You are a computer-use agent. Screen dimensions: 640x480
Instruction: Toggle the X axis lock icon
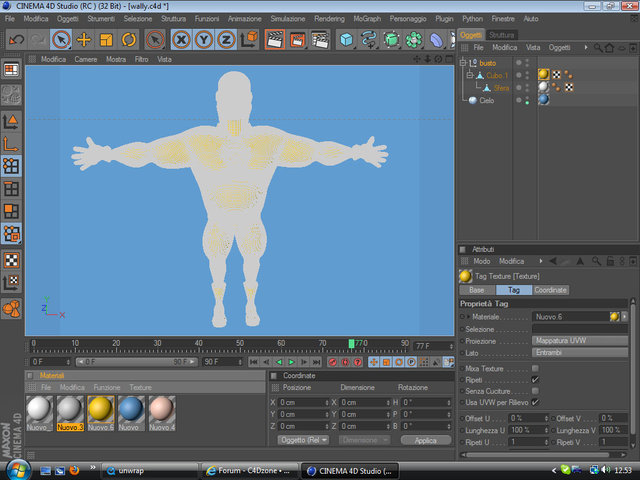182,40
